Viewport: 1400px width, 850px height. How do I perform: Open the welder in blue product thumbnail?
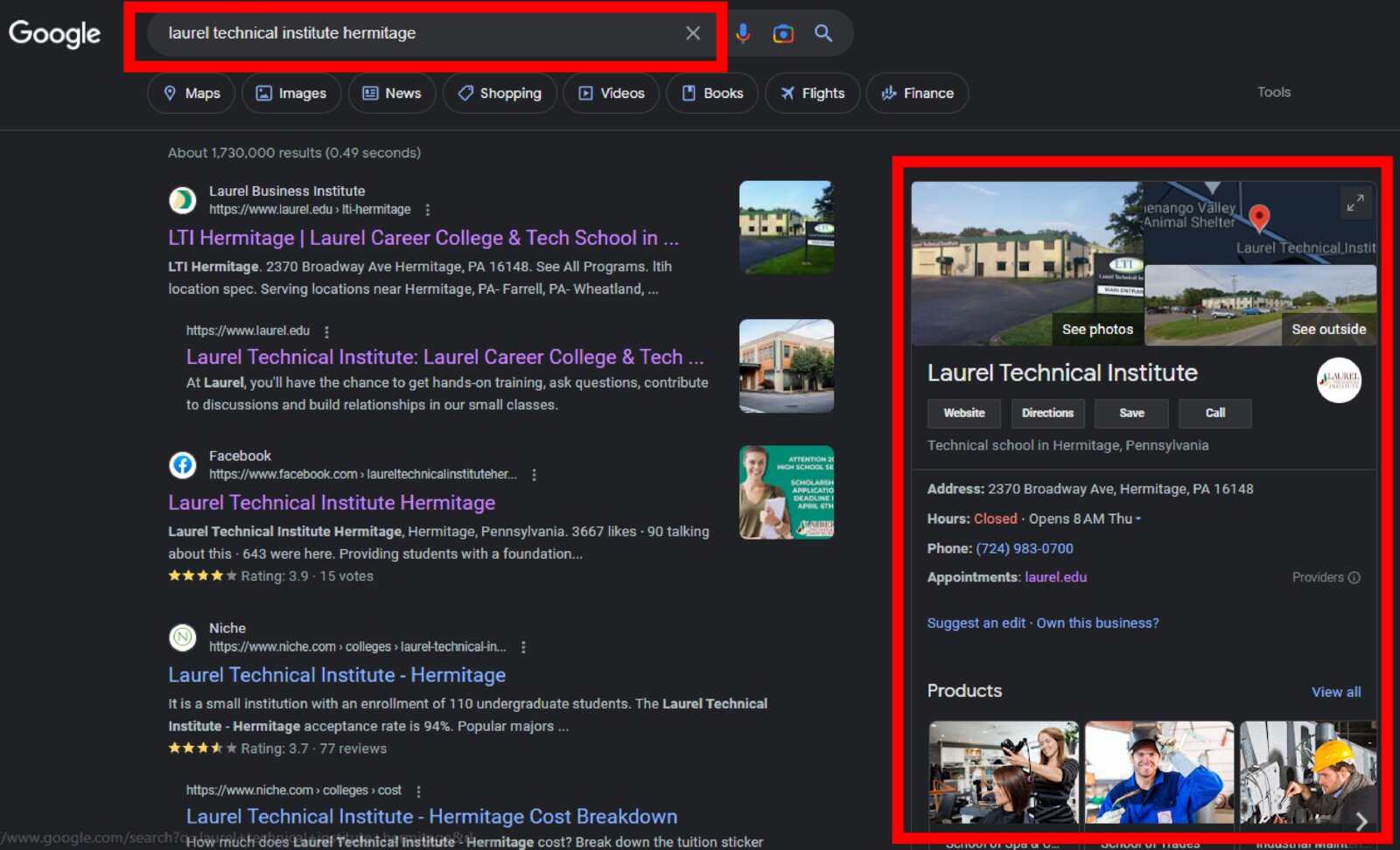pos(1159,773)
